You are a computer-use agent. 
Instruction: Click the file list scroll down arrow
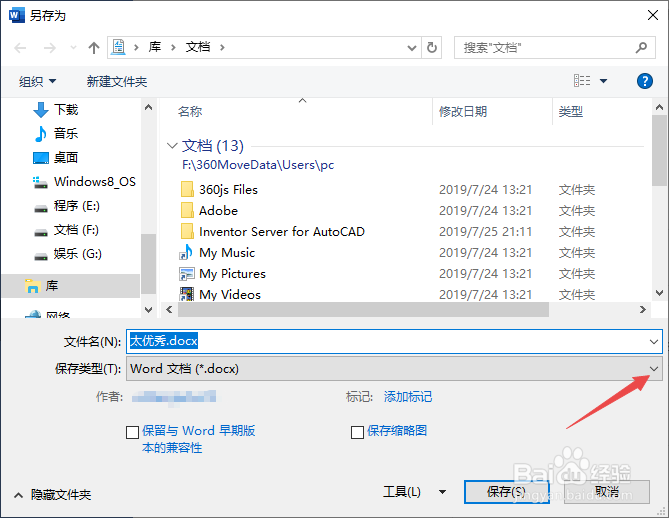659,293
